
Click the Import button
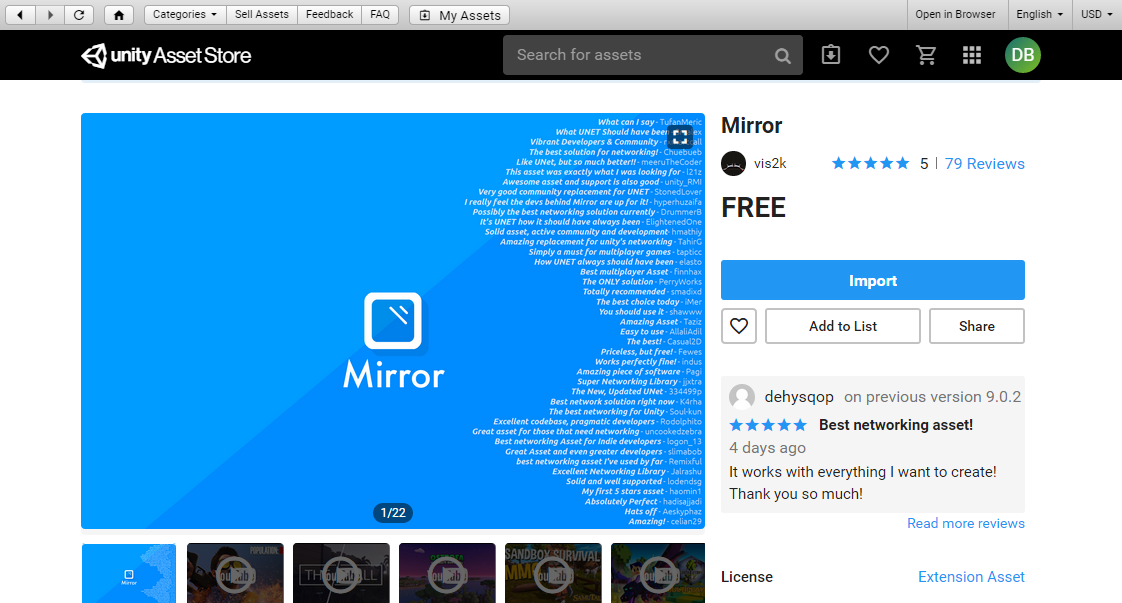click(x=873, y=280)
